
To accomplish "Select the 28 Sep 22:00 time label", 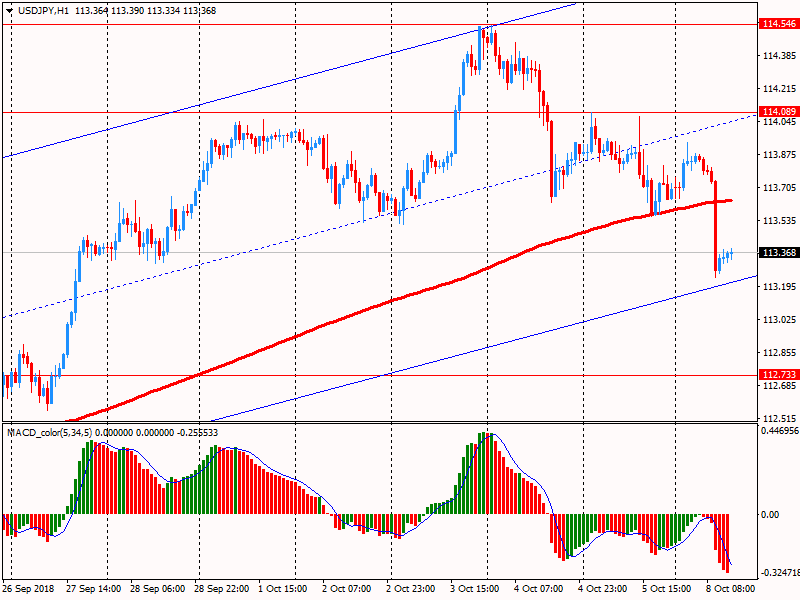I will [x=222, y=589].
